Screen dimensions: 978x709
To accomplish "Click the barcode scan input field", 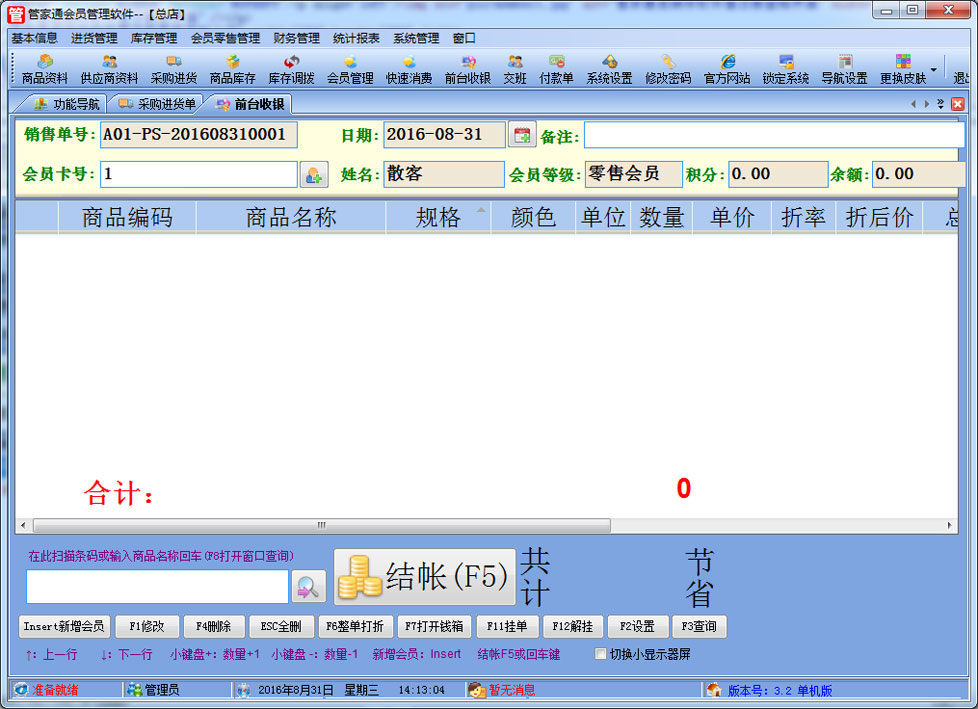I will (157, 587).
